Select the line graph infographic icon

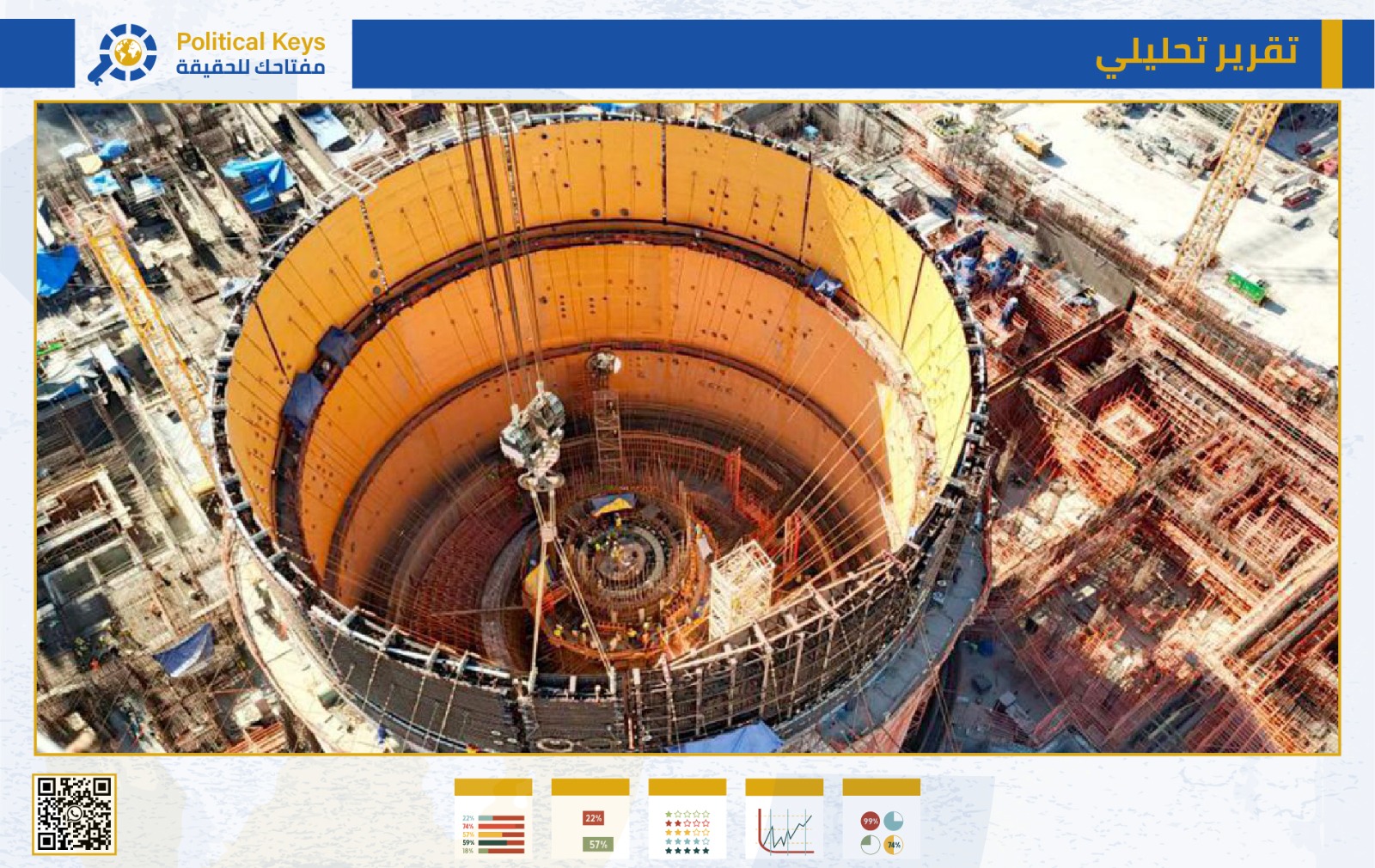coord(784,819)
